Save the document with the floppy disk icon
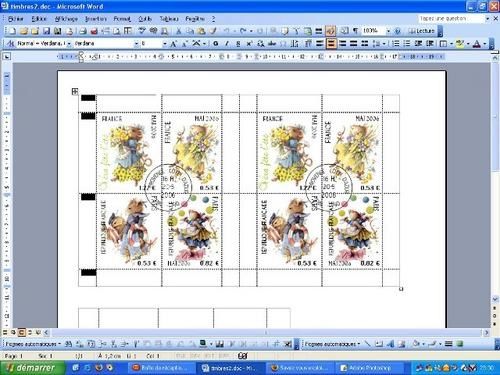 (46, 31)
